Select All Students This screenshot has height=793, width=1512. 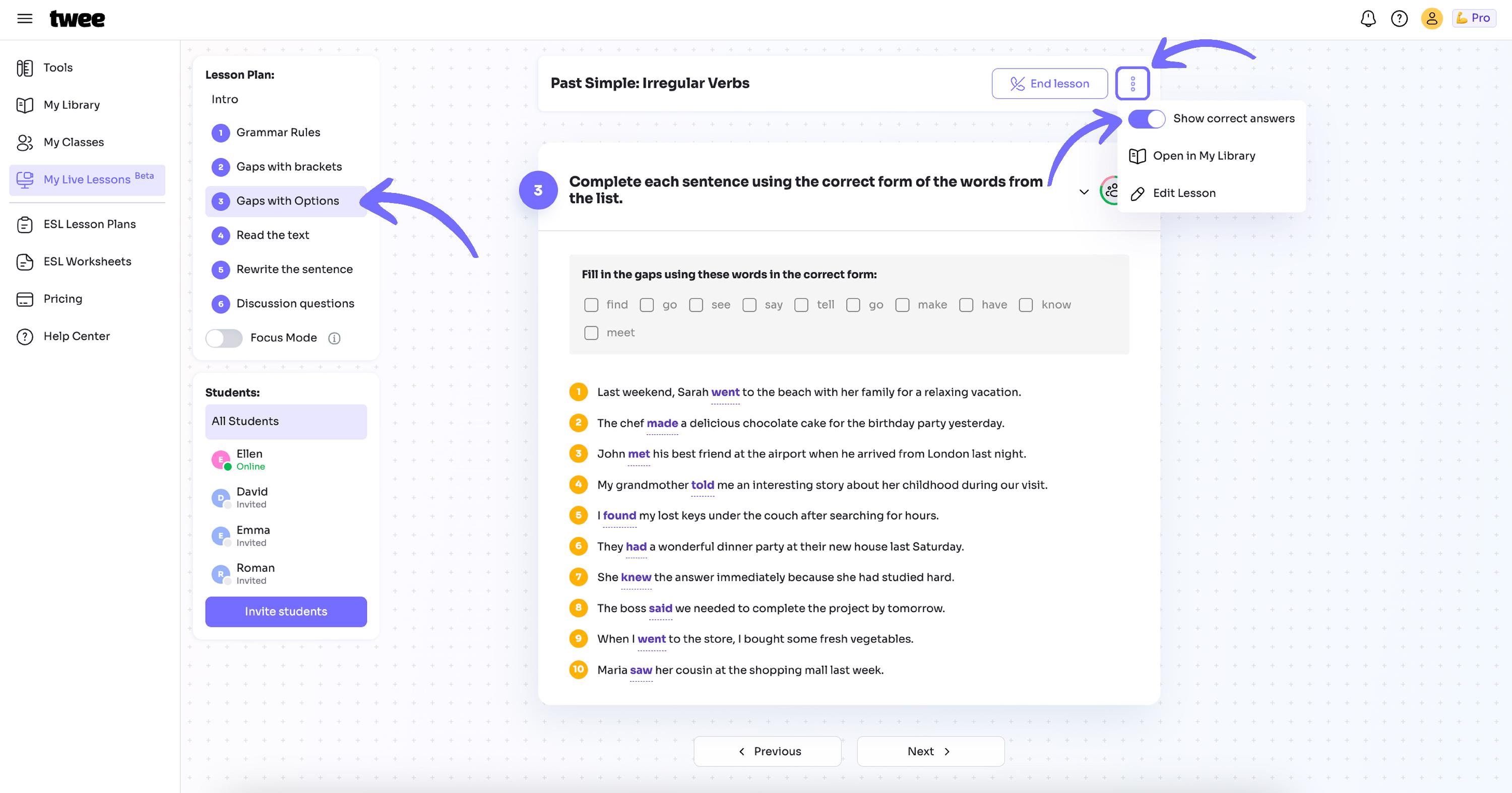pyautogui.click(x=286, y=422)
